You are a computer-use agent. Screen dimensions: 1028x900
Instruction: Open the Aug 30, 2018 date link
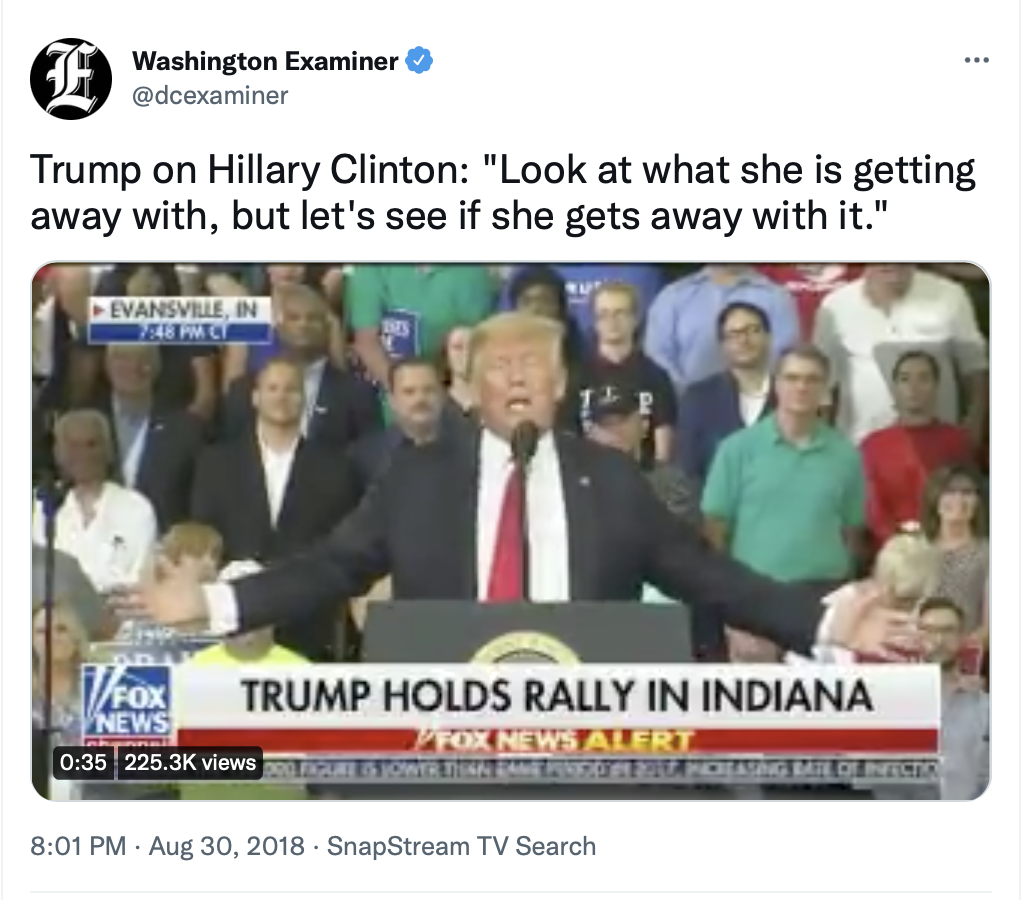point(227,846)
